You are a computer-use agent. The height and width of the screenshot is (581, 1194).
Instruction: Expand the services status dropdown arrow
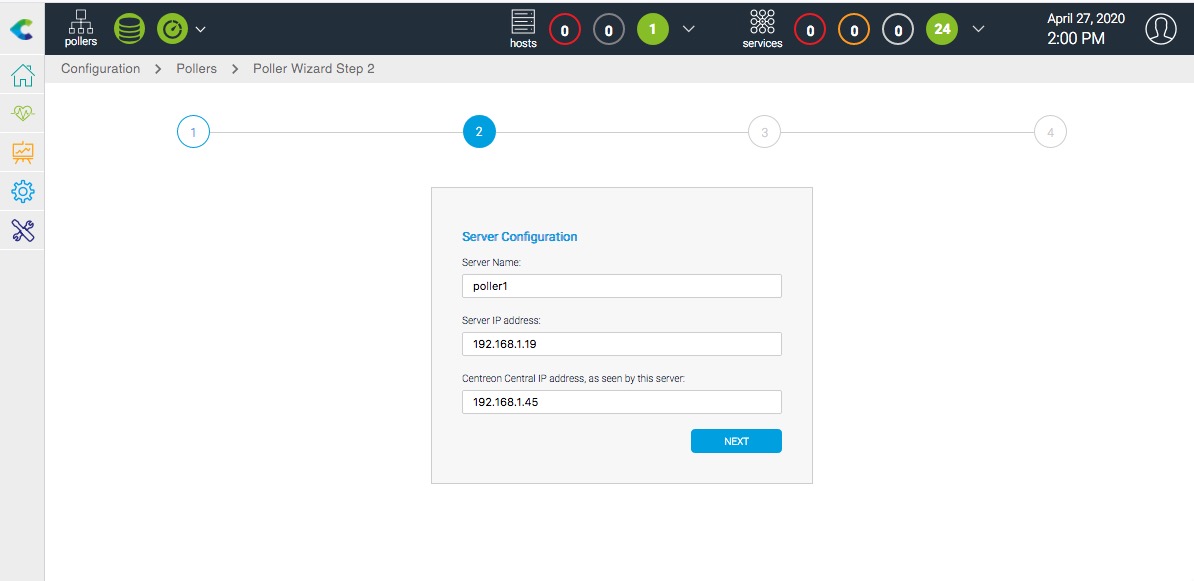pos(978,29)
